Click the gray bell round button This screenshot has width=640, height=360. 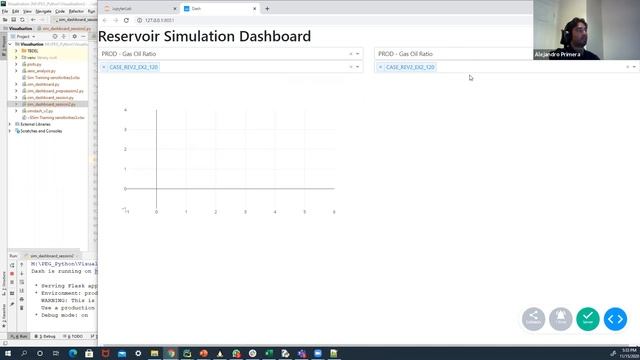point(561,319)
